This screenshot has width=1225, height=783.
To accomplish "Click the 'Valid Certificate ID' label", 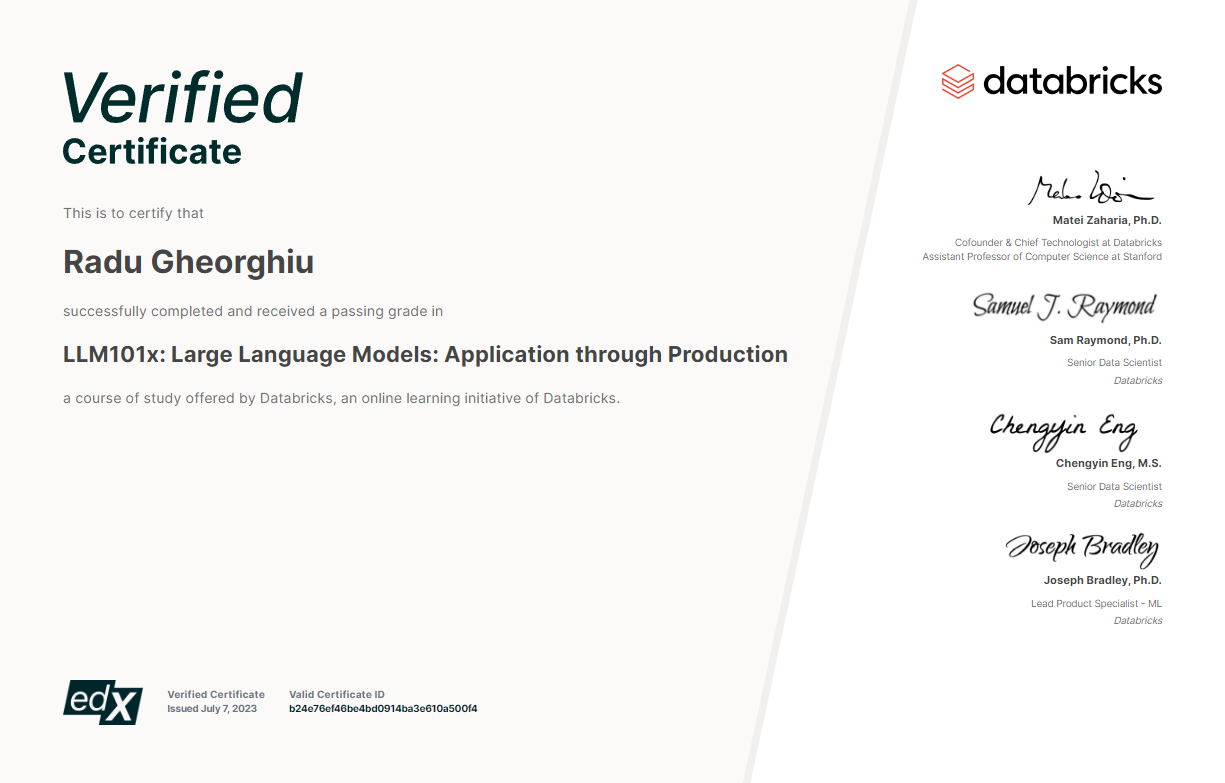I will point(337,694).
